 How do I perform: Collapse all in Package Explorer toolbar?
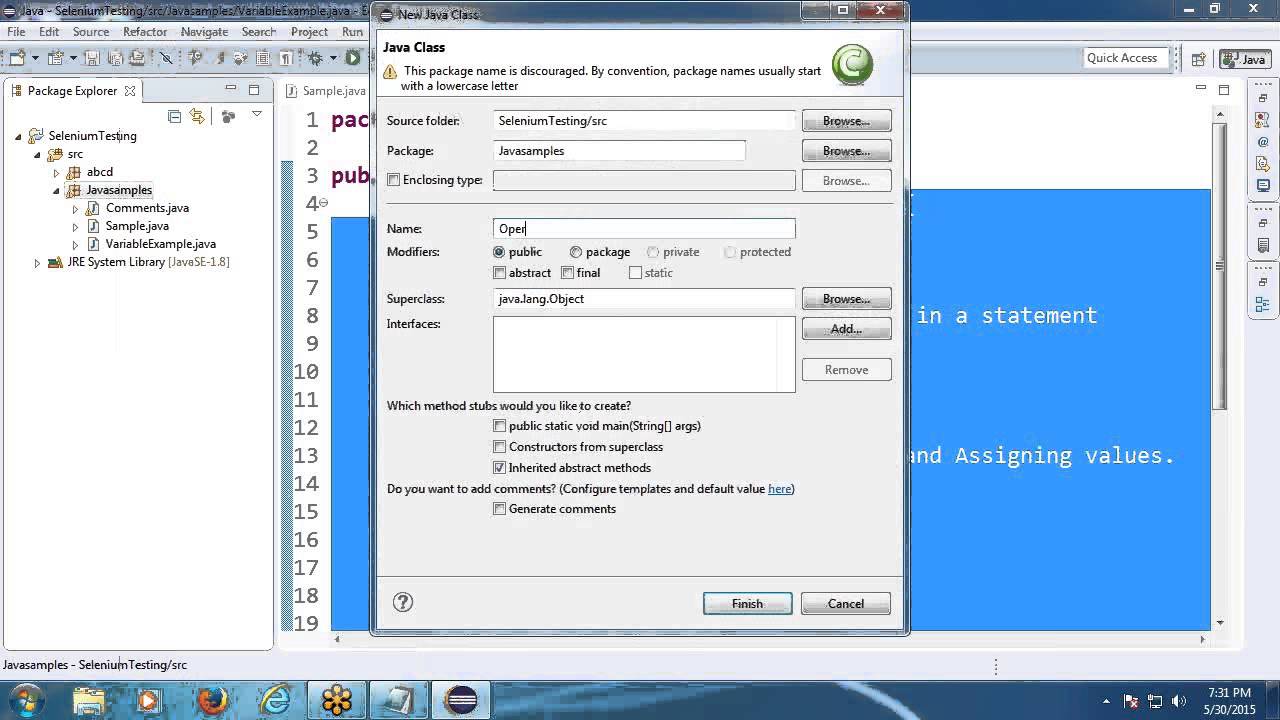(x=174, y=116)
